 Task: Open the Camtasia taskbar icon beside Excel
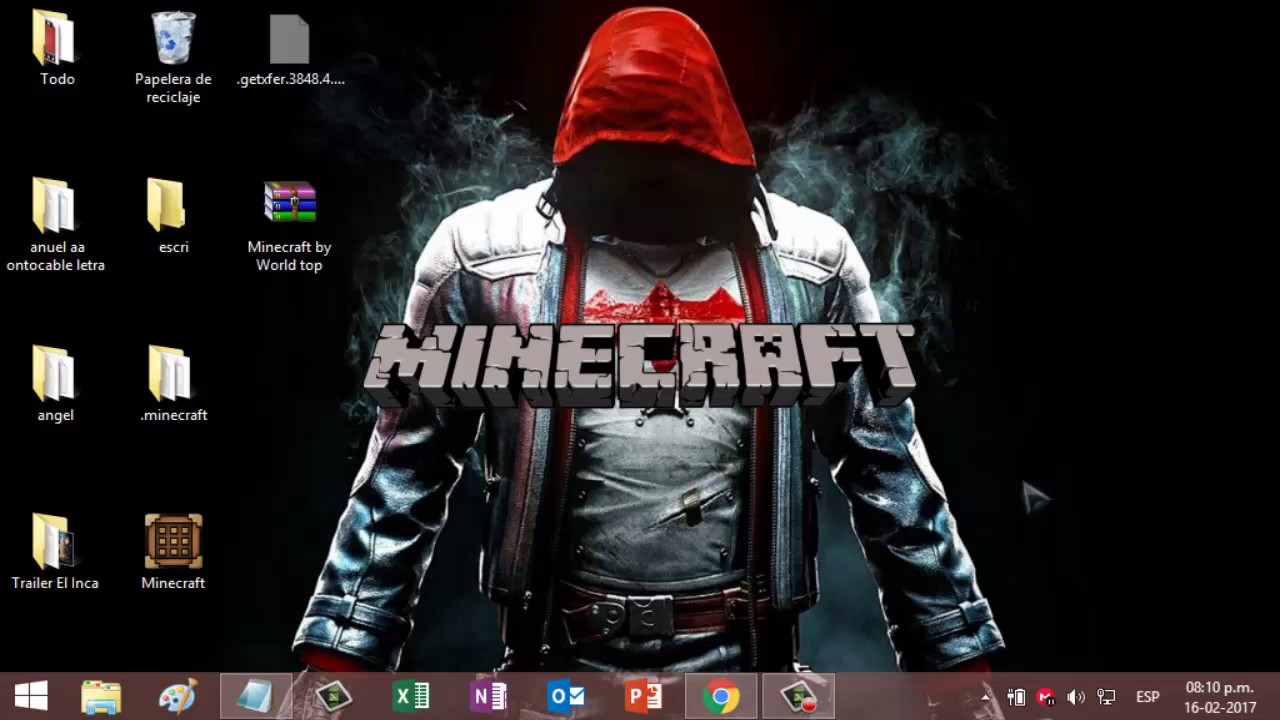coord(333,696)
